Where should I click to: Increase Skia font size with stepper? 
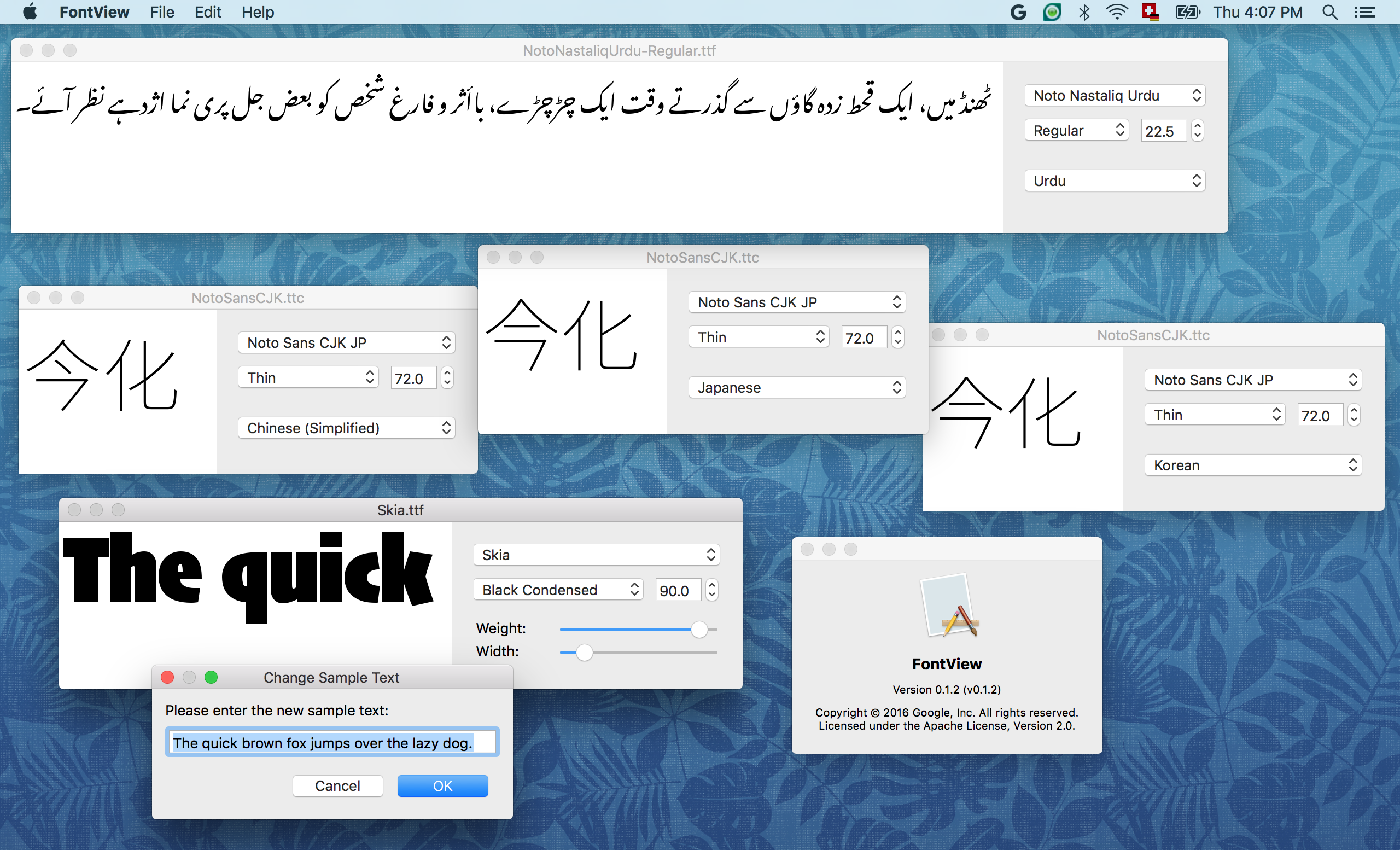(x=712, y=585)
